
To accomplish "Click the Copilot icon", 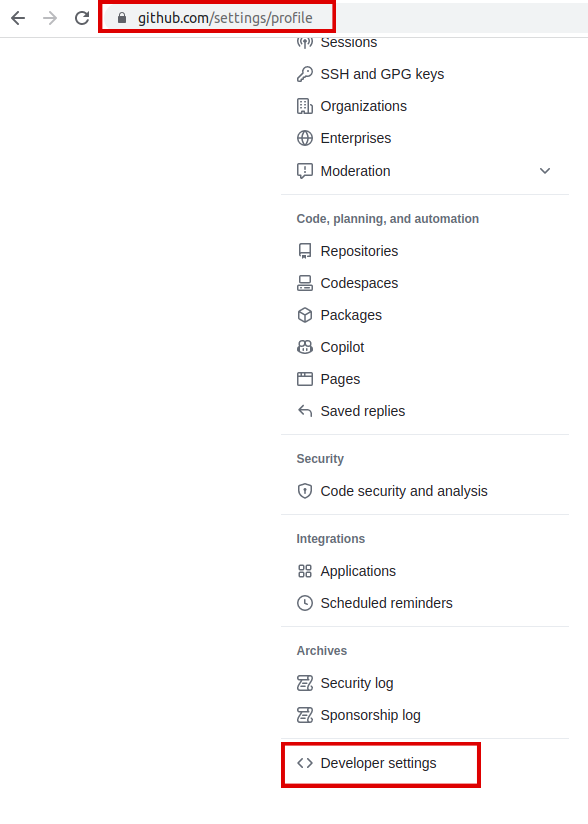I will [304, 347].
